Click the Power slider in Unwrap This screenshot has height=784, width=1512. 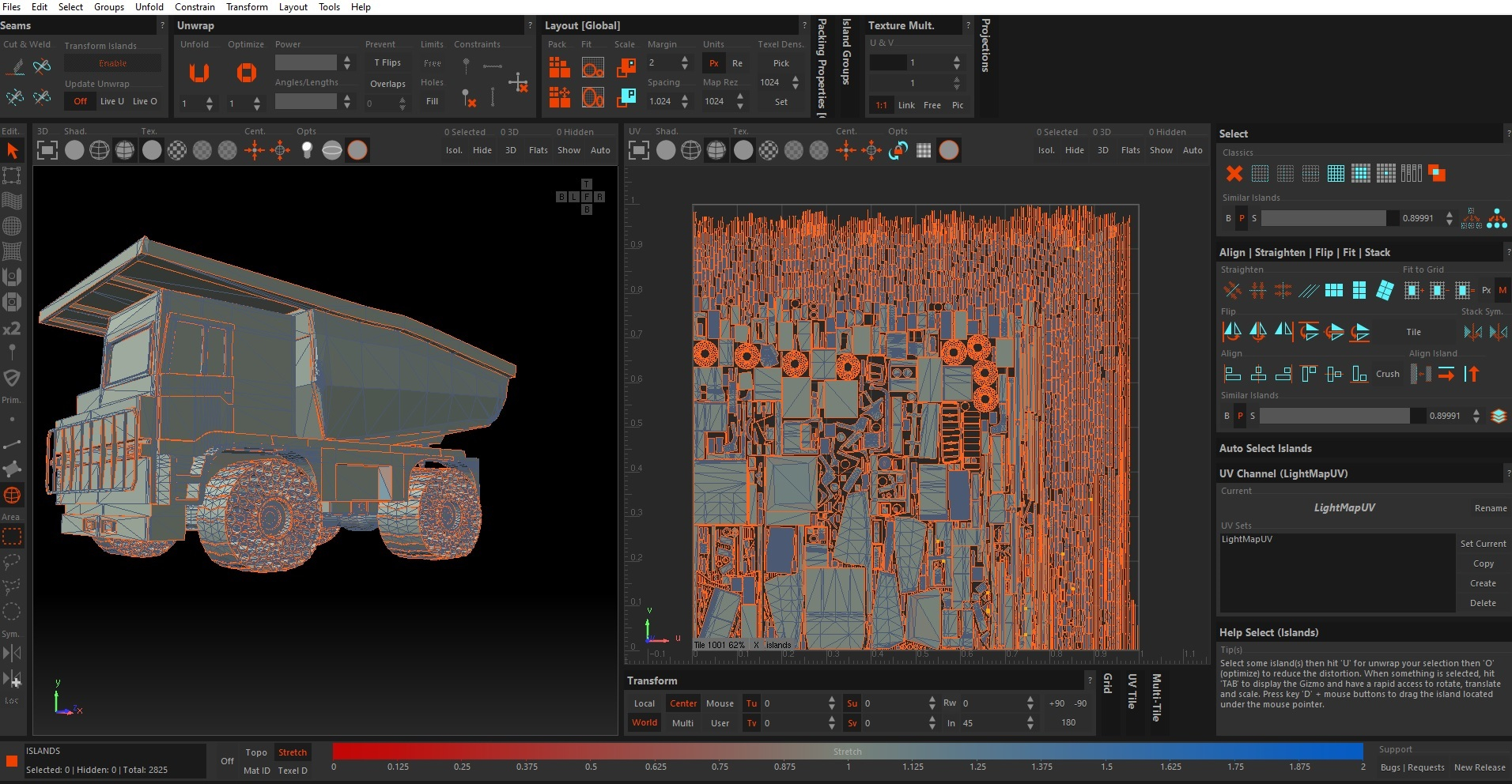pos(306,62)
